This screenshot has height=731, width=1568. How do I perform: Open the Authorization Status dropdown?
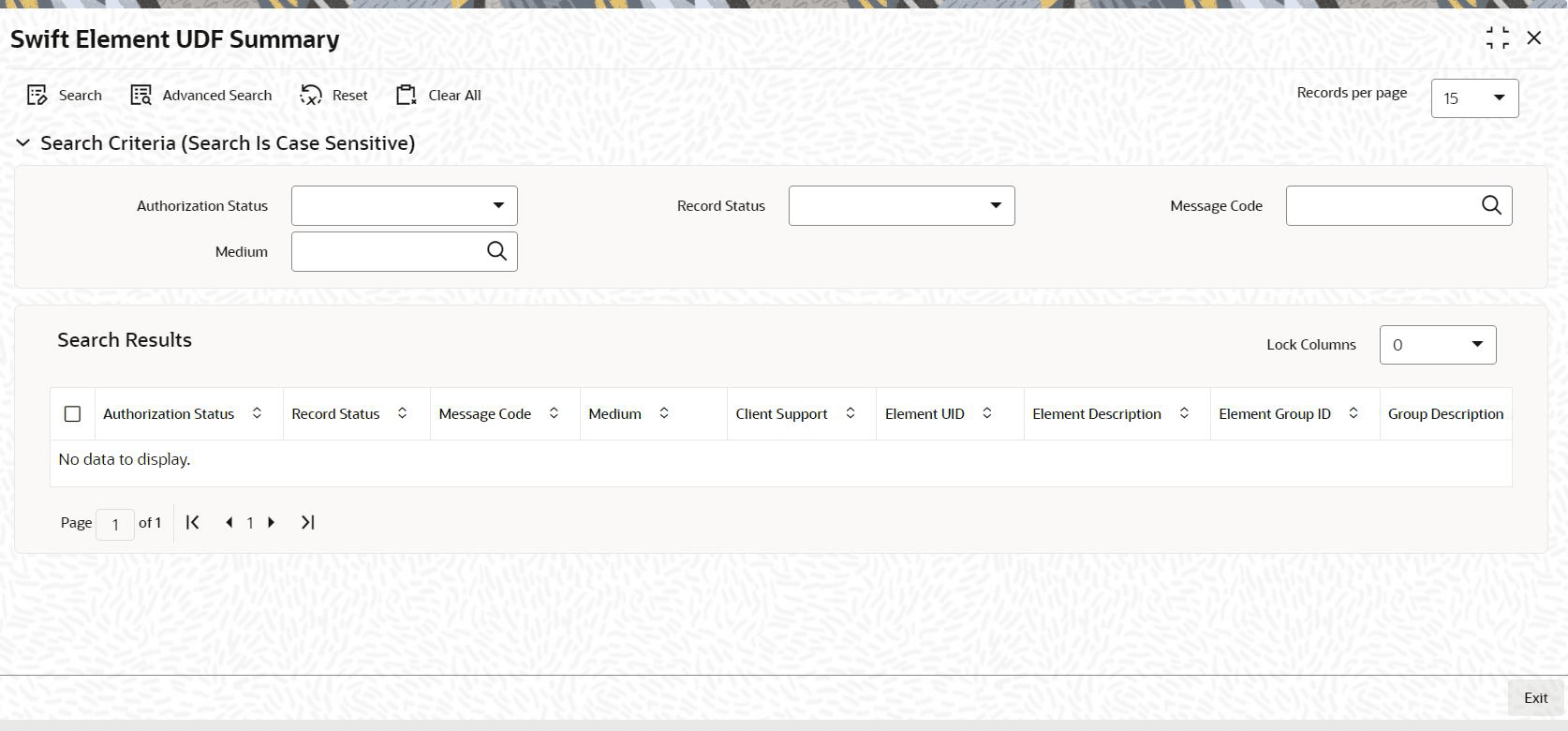coord(404,206)
